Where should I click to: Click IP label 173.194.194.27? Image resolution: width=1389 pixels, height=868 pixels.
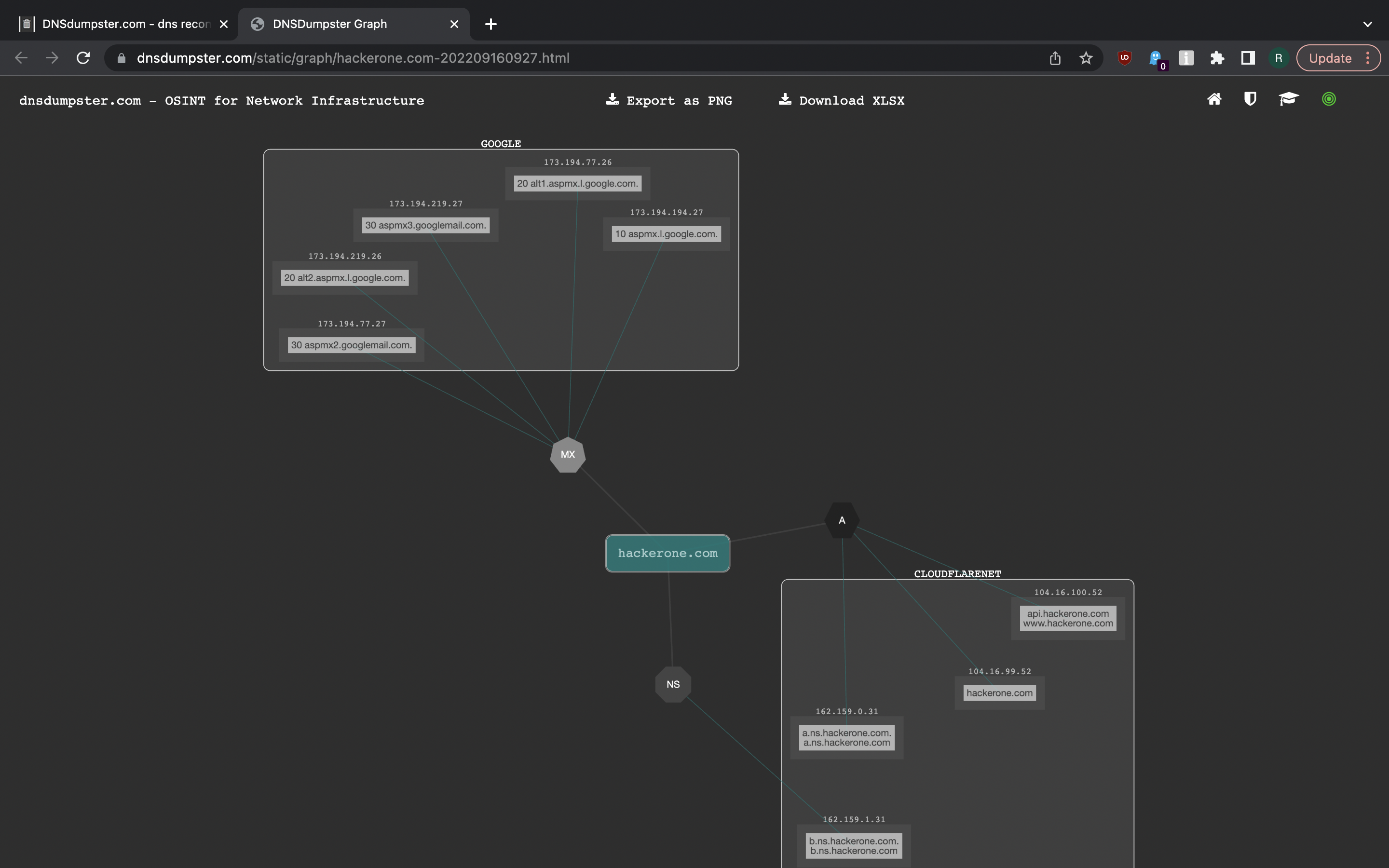[667, 212]
